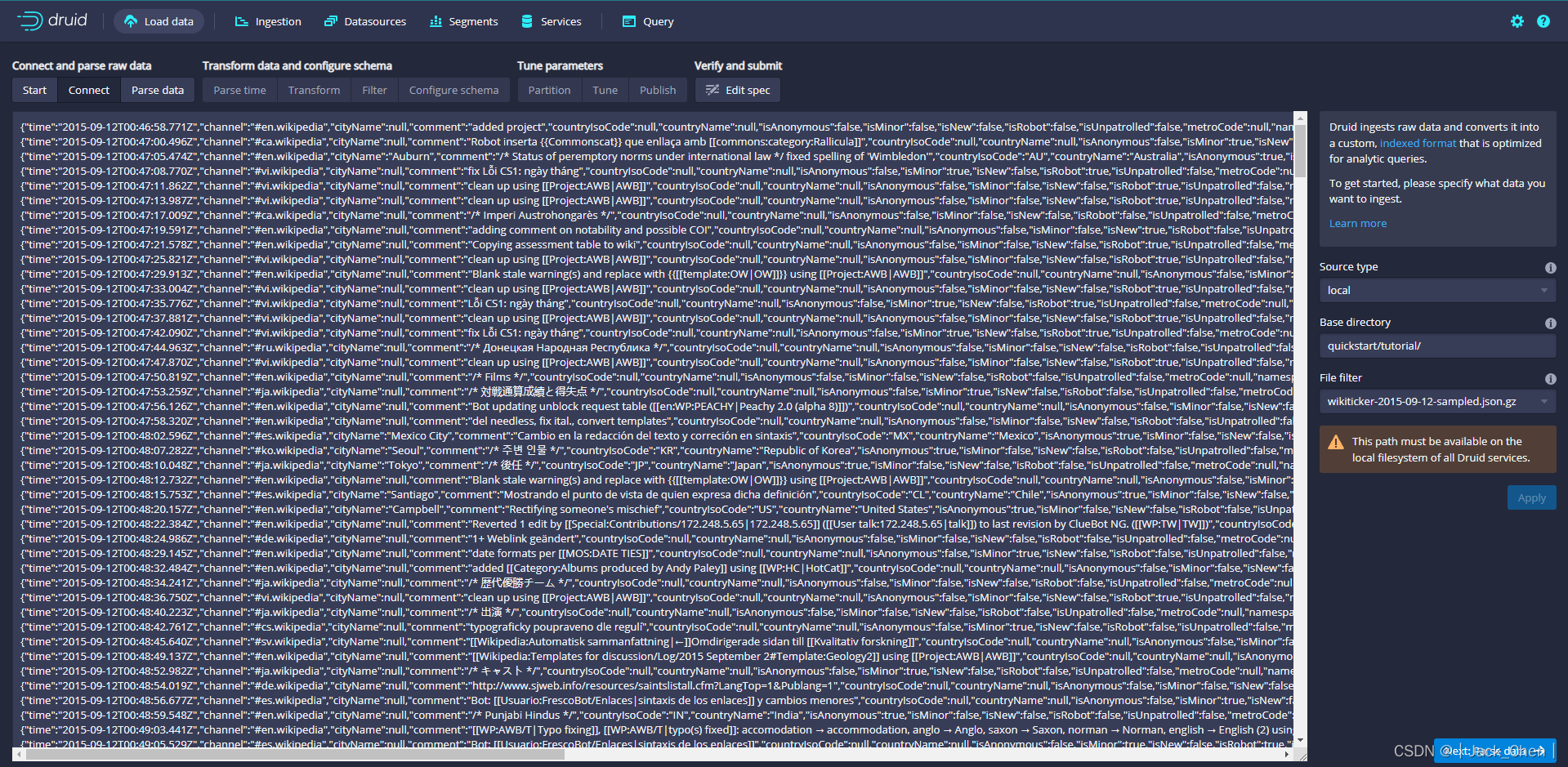The height and width of the screenshot is (767, 1568).
Task: Click the raw data vertical scrollbar
Action: (1300, 150)
